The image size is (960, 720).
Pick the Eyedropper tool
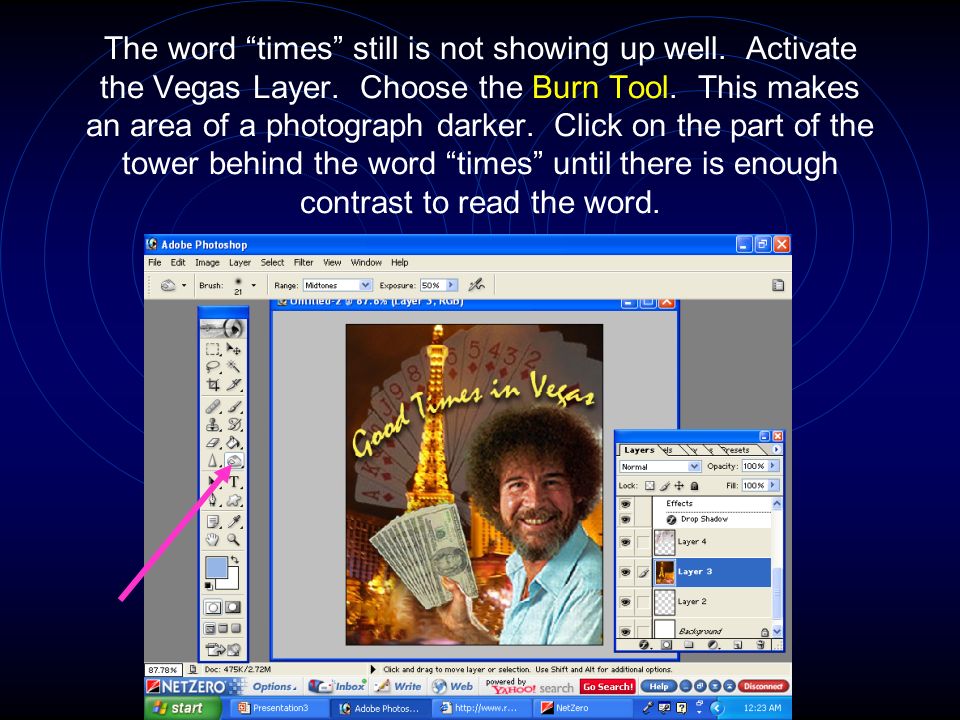point(234,521)
